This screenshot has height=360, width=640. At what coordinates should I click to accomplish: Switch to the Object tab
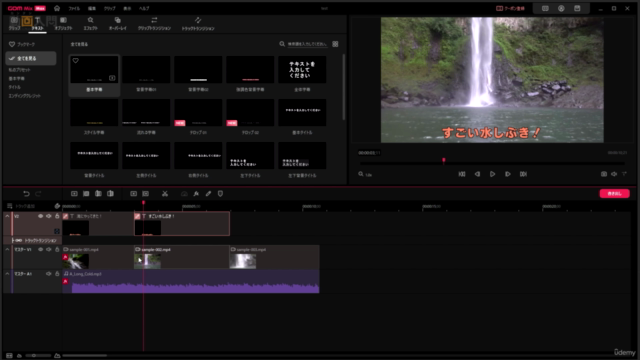pyautogui.click(x=63, y=23)
